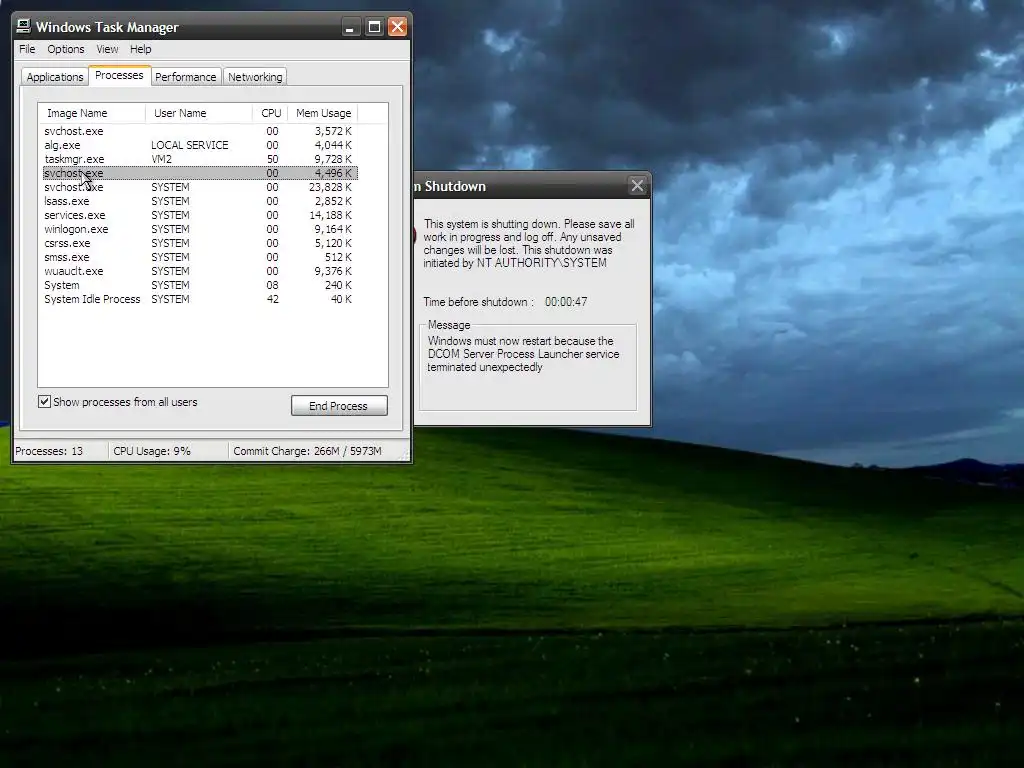Open the Help menu

point(140,49)
